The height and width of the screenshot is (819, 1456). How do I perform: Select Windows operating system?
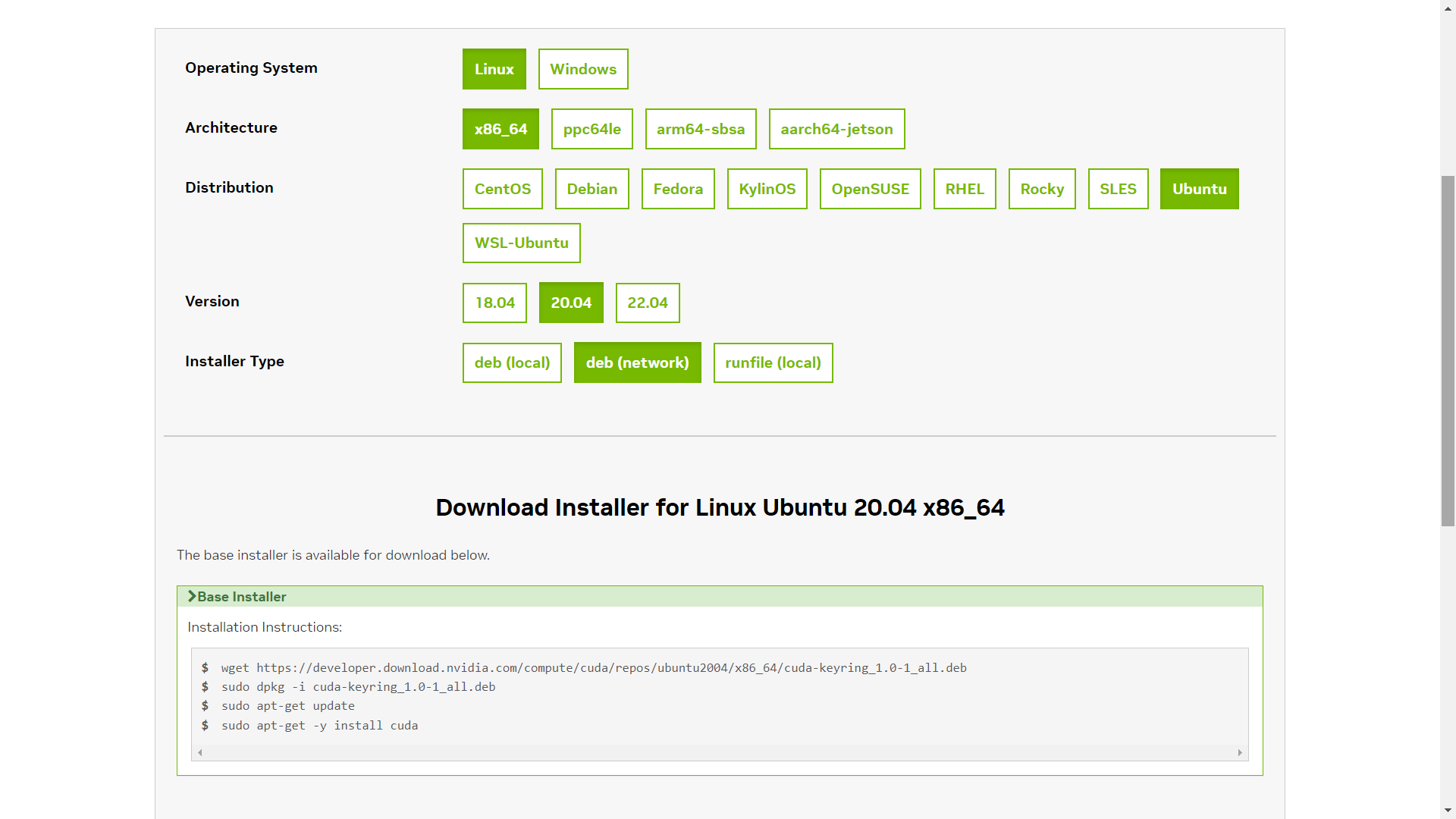point(583,69)
